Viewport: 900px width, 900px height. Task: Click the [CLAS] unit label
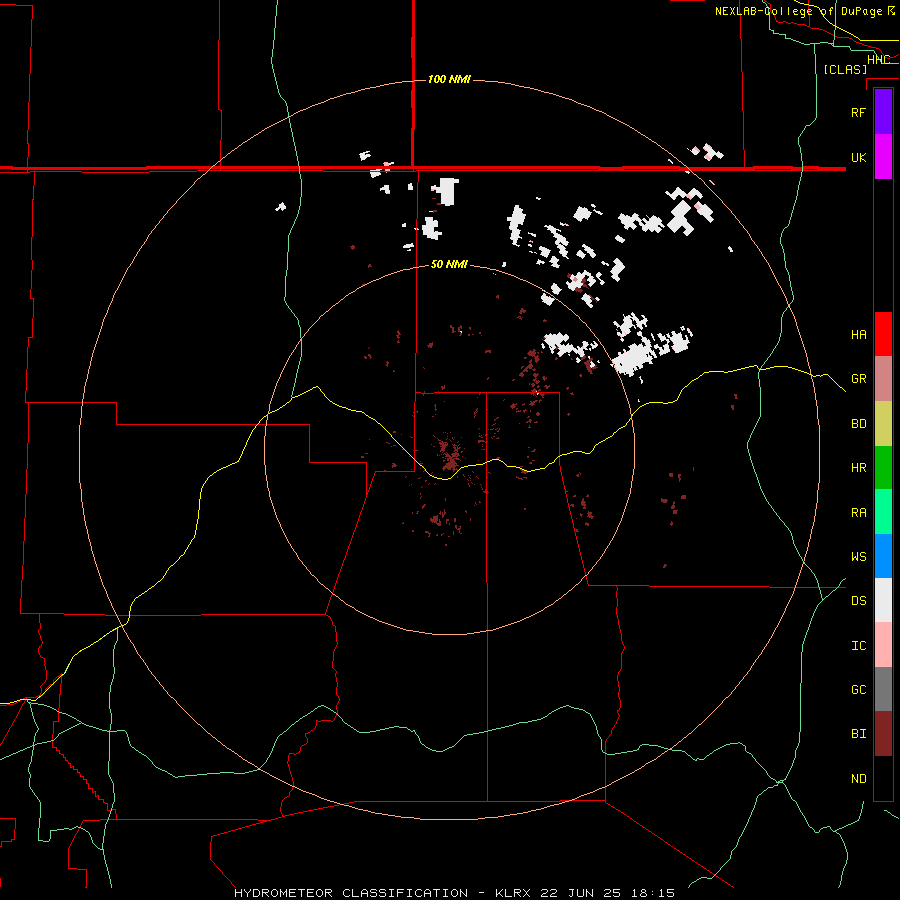coord(845,69)
